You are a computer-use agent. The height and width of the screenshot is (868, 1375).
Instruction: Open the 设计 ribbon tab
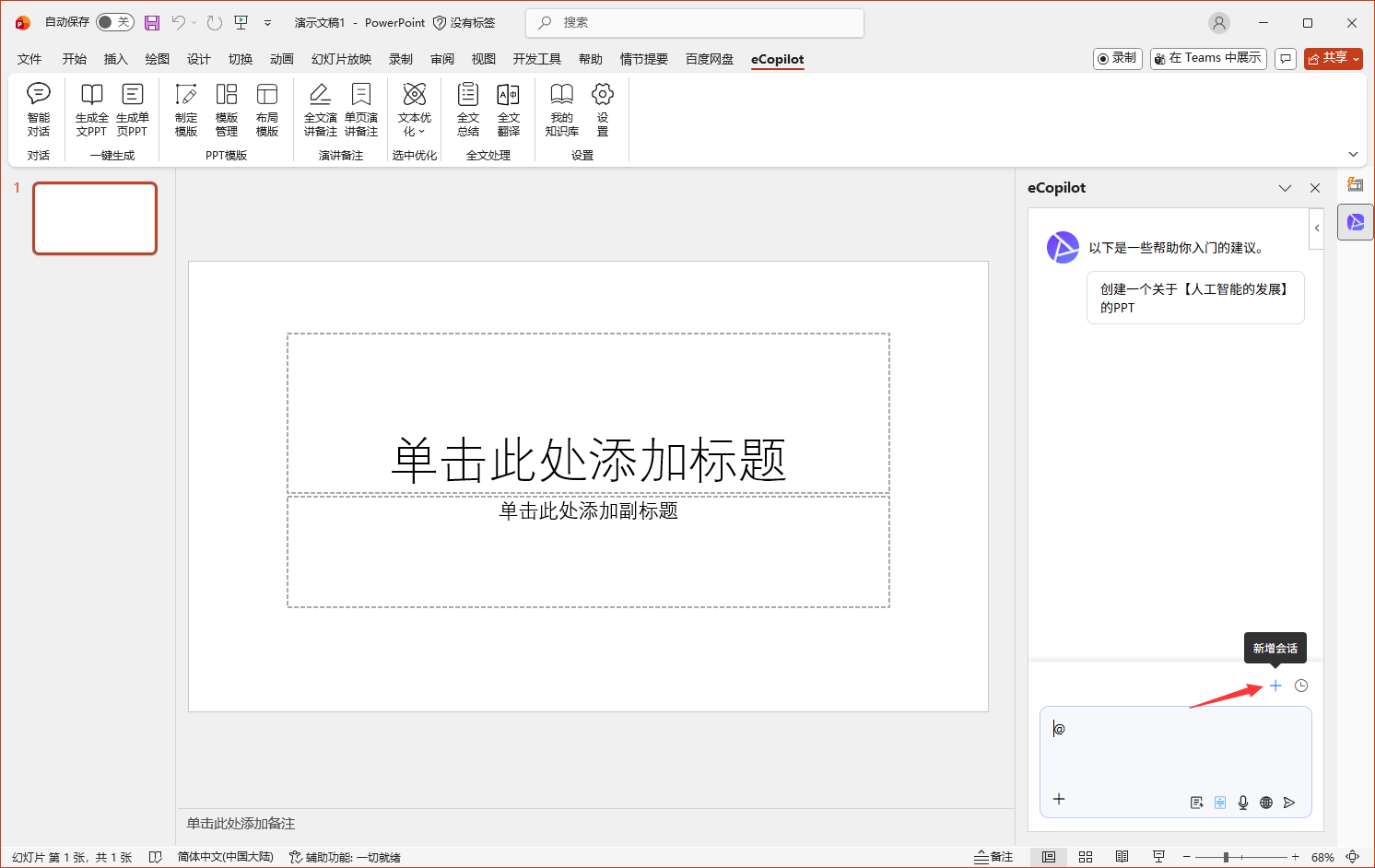198,59
